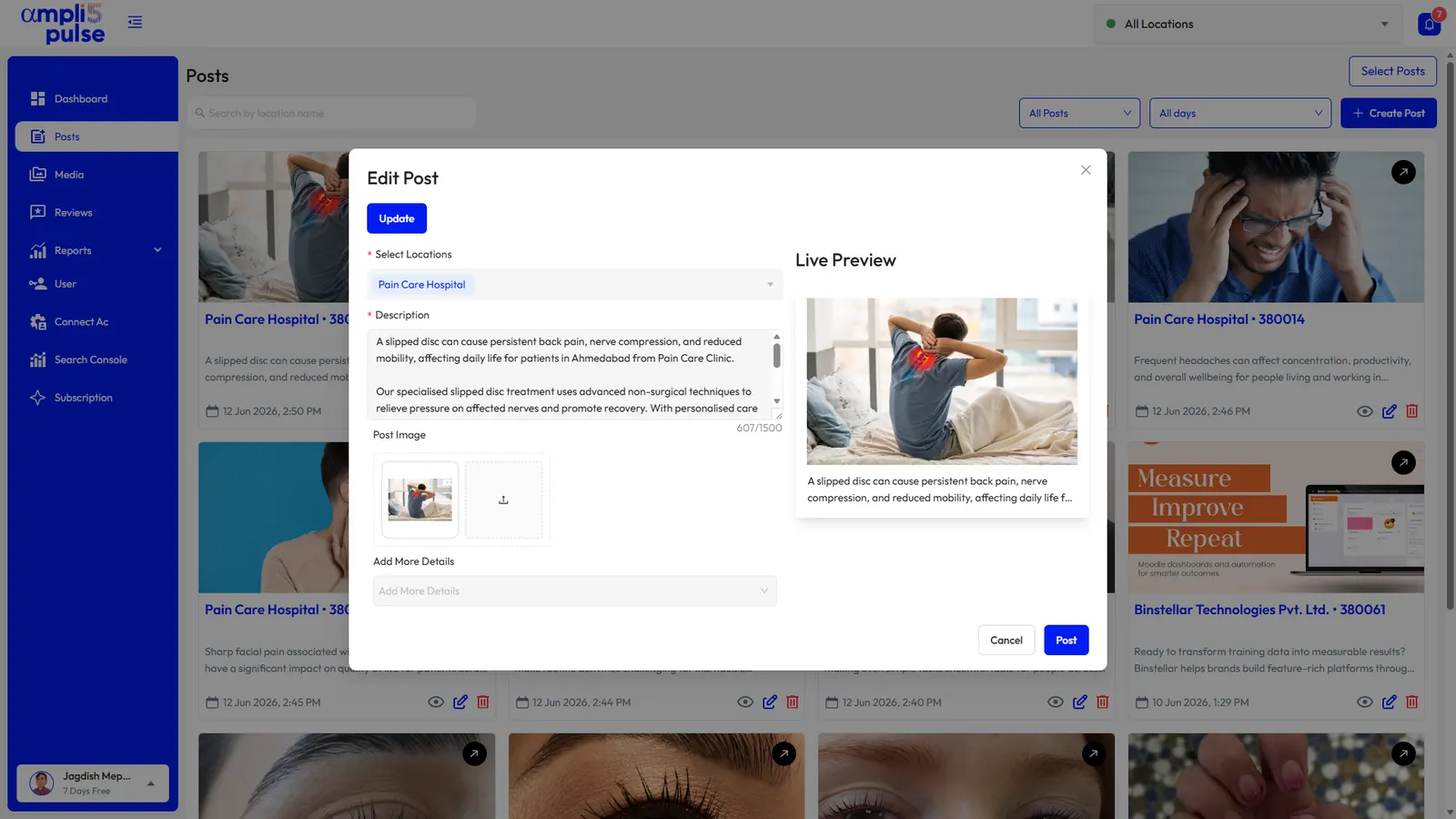Click the pencil icon for the 2:40 PM post
The height and width of the screenshot is (819, 1456).
[1079, 703]
